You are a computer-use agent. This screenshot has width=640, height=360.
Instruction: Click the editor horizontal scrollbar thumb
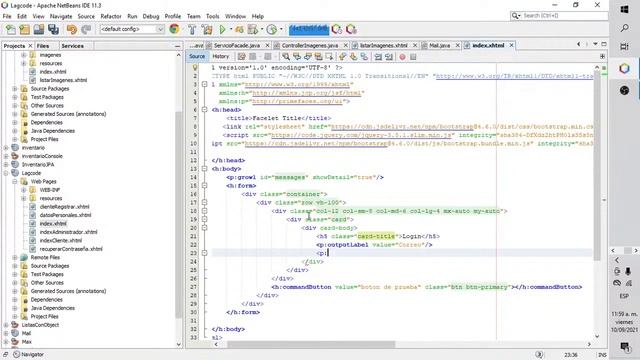pos(311,344)
